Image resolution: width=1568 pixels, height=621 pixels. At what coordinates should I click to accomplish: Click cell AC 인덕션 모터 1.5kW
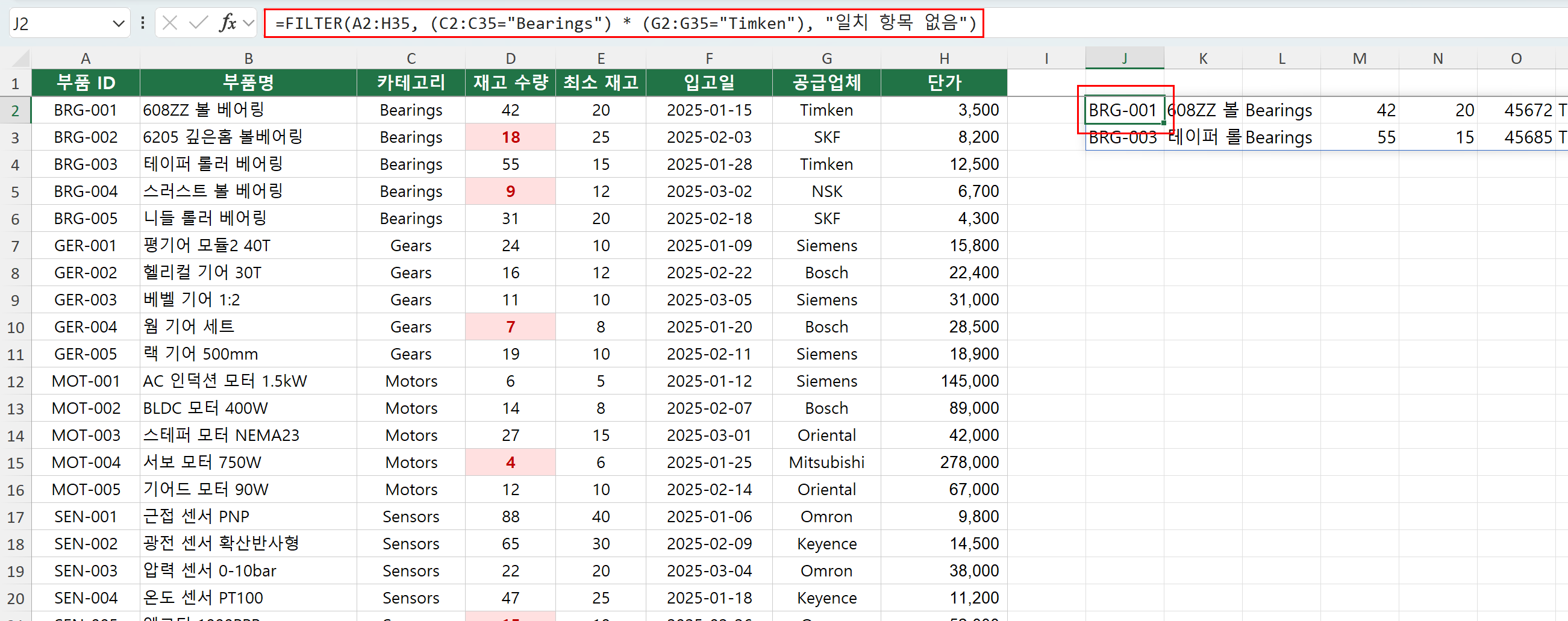248,381
